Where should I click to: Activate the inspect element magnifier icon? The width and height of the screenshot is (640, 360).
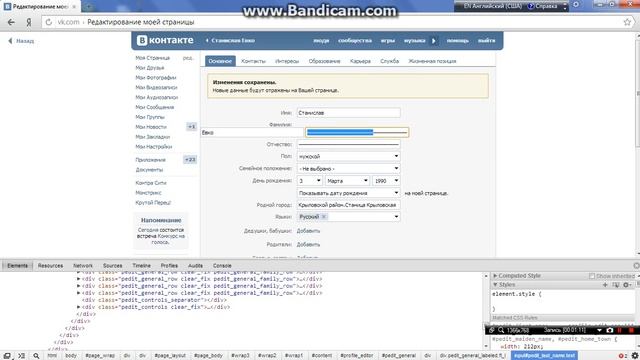36,356
